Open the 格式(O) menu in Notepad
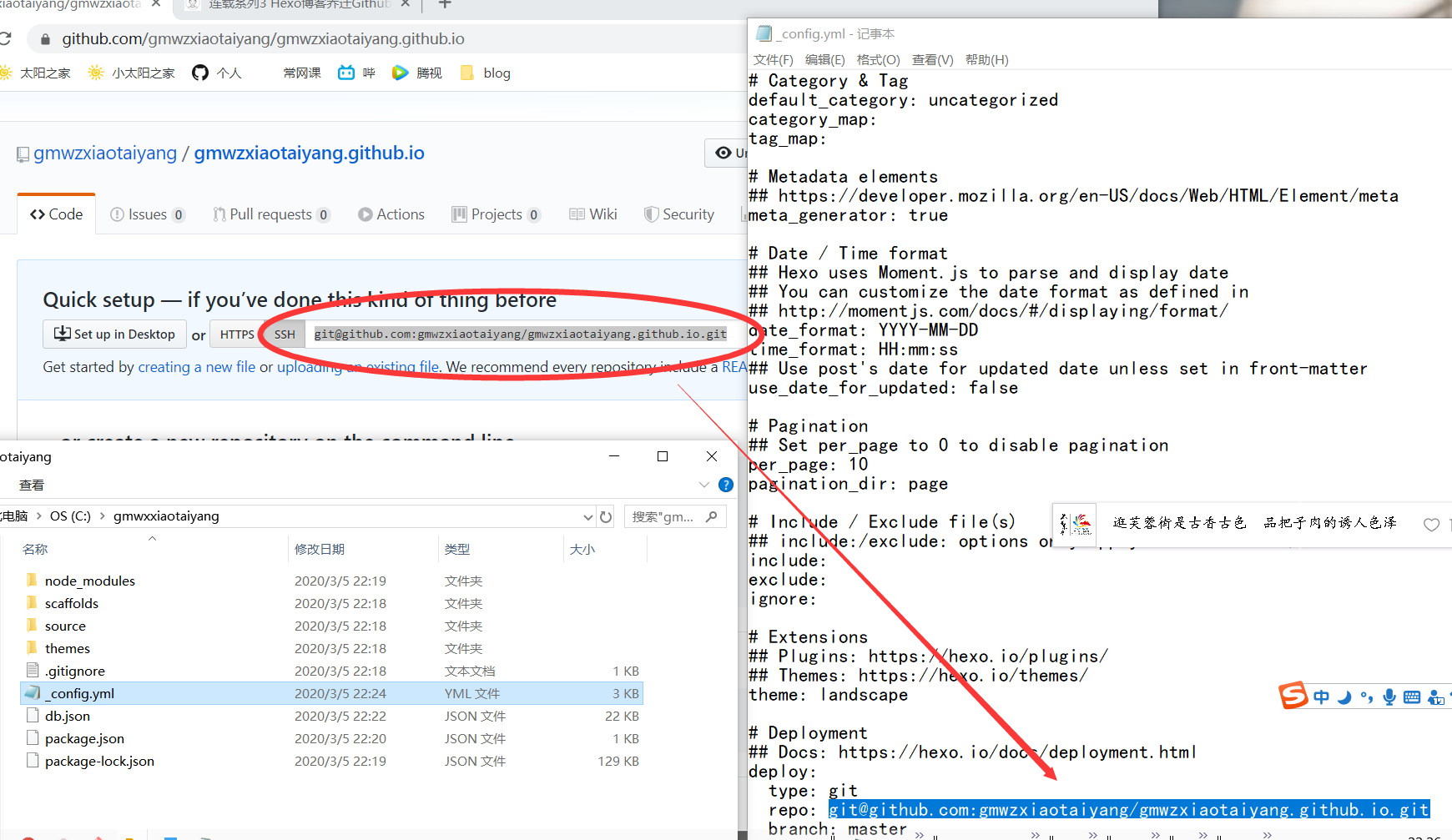Viewport: 1452px width, 840px height. click(x=878, y=60)
